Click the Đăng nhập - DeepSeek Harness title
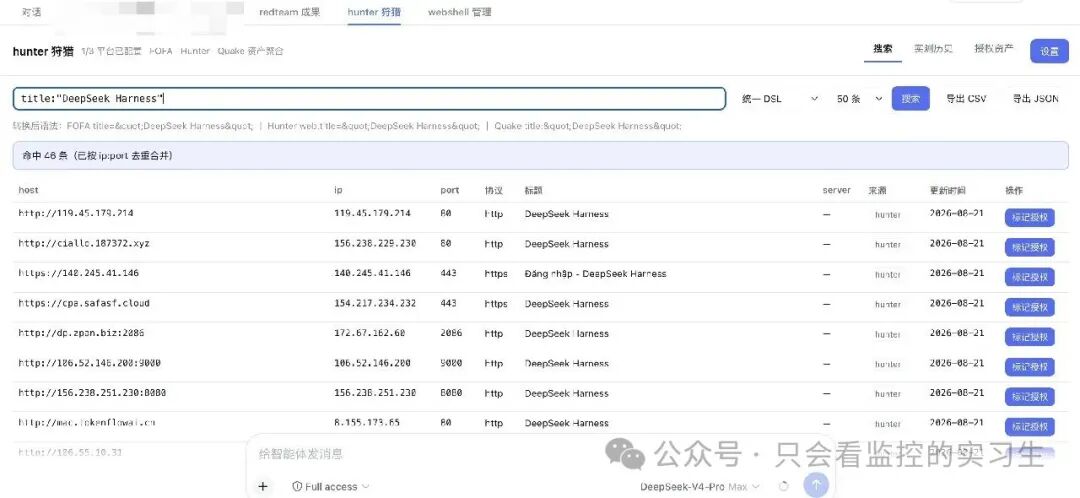This screenshot has height=498, width=1080. click(595, 273)
